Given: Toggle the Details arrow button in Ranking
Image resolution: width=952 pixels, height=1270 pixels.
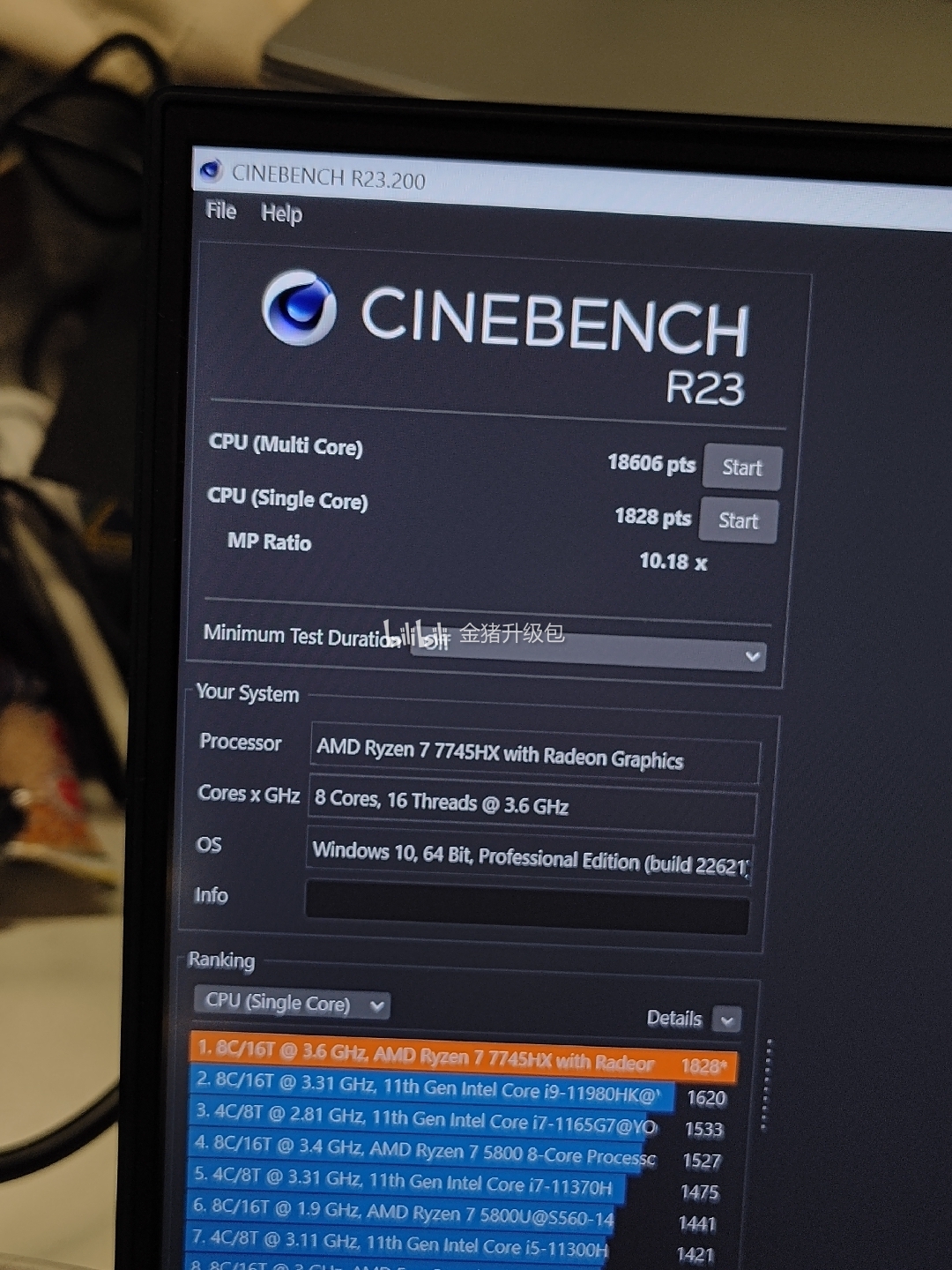Looking at the screenshot, I should (x=727, y=1020).
